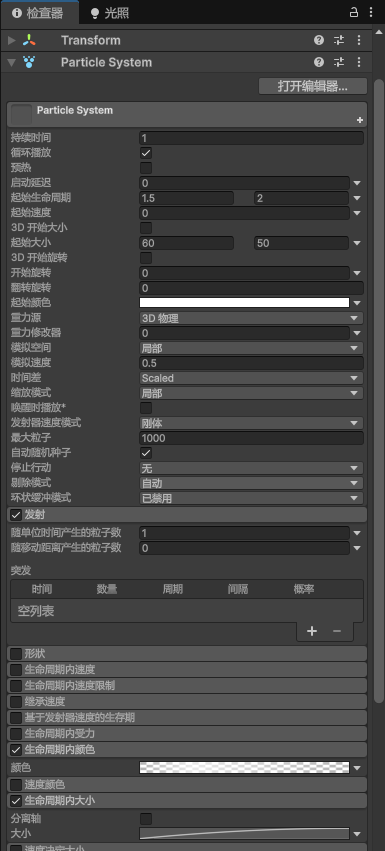This screenshot has height=851, width=385.
Task: Click the 速度颜色 module header
Action: (187, 785)
